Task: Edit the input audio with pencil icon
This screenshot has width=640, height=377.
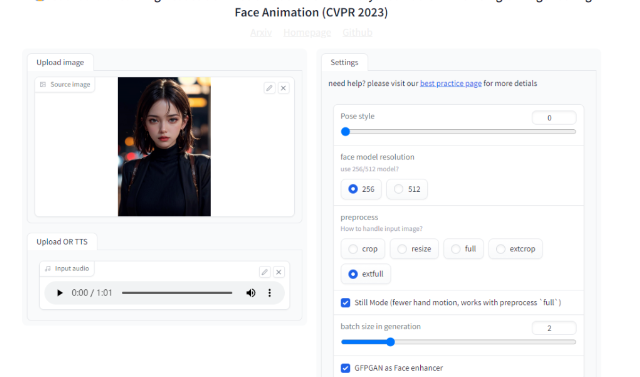Action: click(x=264, y=272)
